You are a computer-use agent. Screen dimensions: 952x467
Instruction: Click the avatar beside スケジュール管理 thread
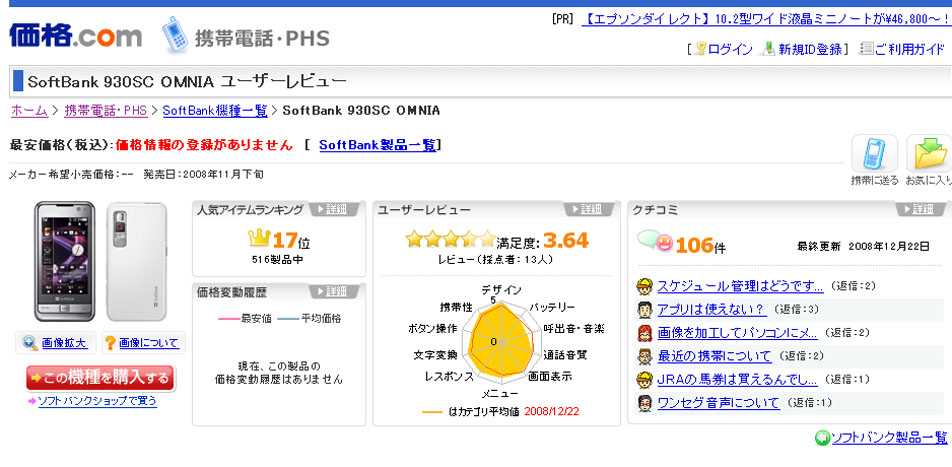(x=644, y=286)
